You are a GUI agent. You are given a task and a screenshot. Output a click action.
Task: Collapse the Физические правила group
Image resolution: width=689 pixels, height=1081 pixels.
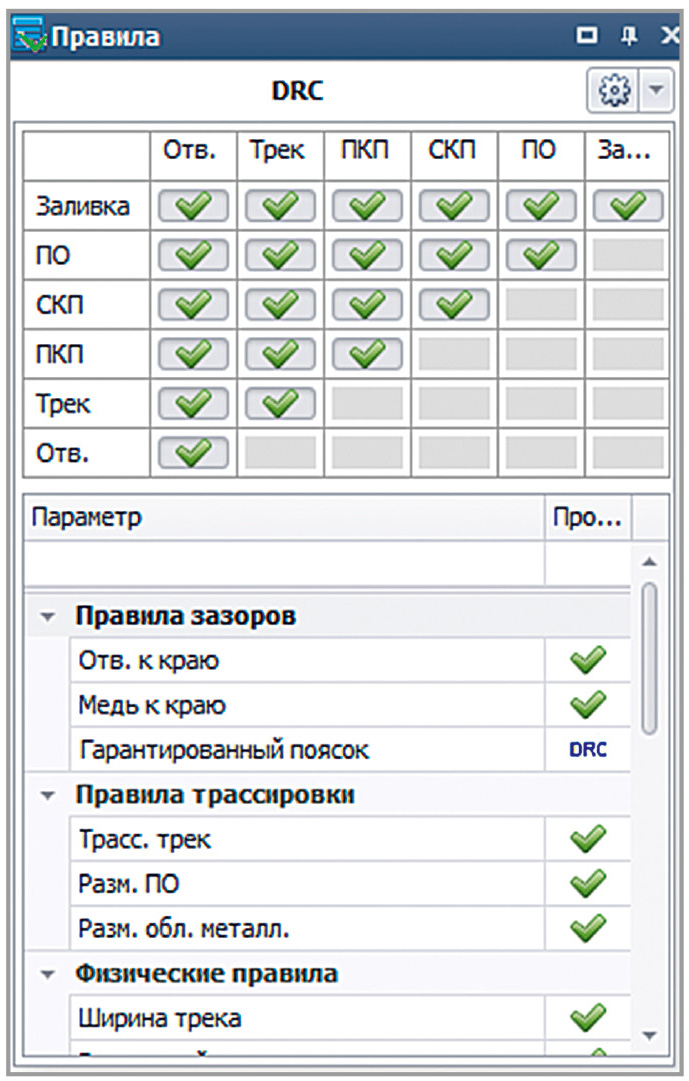(47, 974)
